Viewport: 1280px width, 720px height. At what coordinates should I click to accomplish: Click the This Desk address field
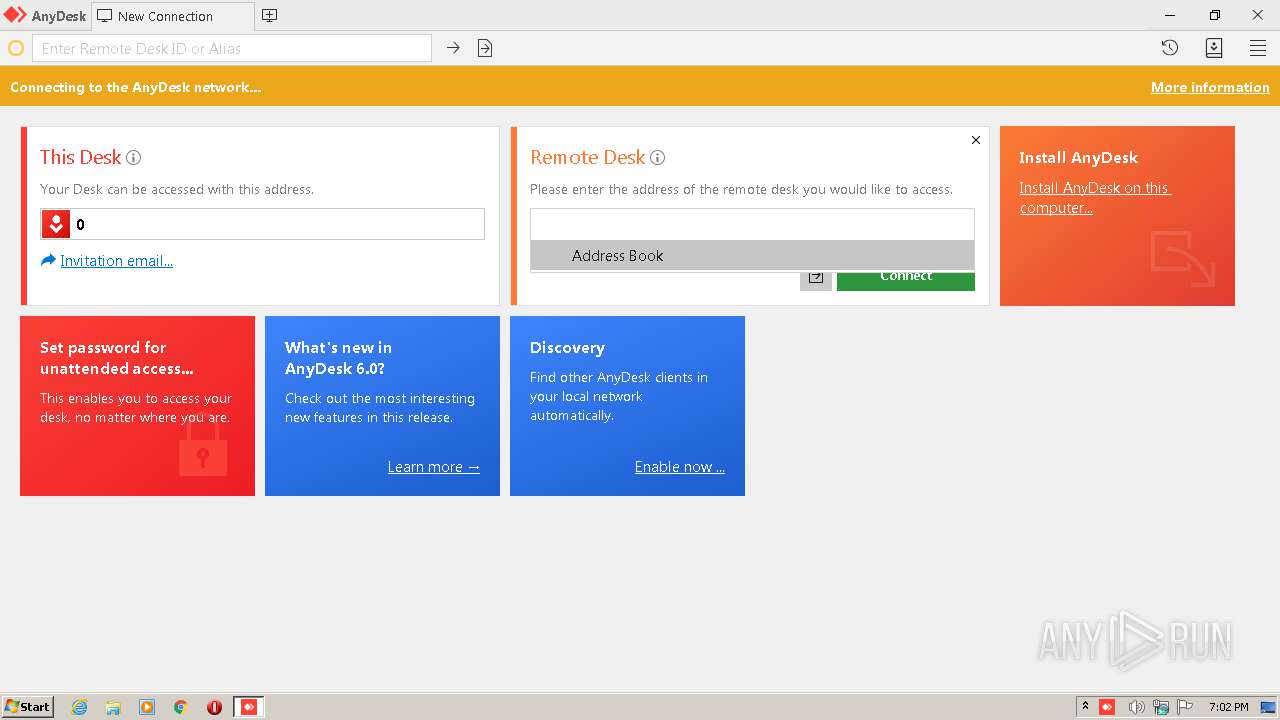tap(262, 224)
